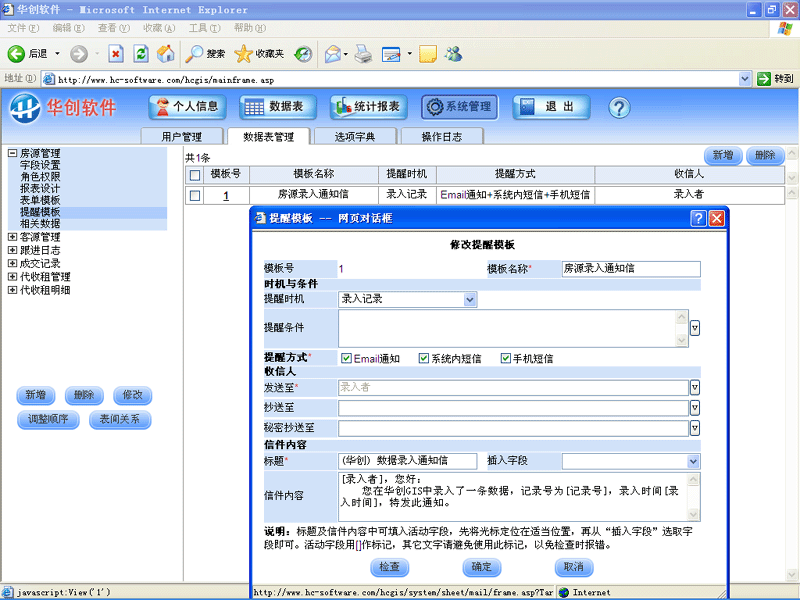
Task: Click the page icon in address bar
Action: pos(49,79)
